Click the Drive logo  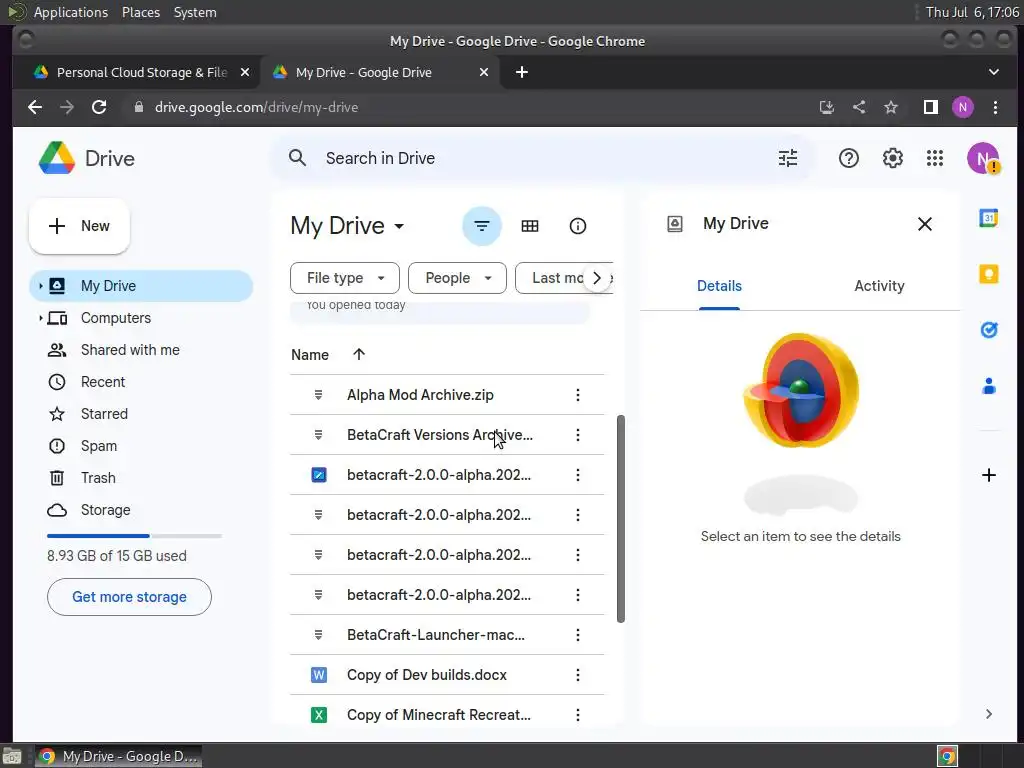pyautogui.click(x=86, y=158)
